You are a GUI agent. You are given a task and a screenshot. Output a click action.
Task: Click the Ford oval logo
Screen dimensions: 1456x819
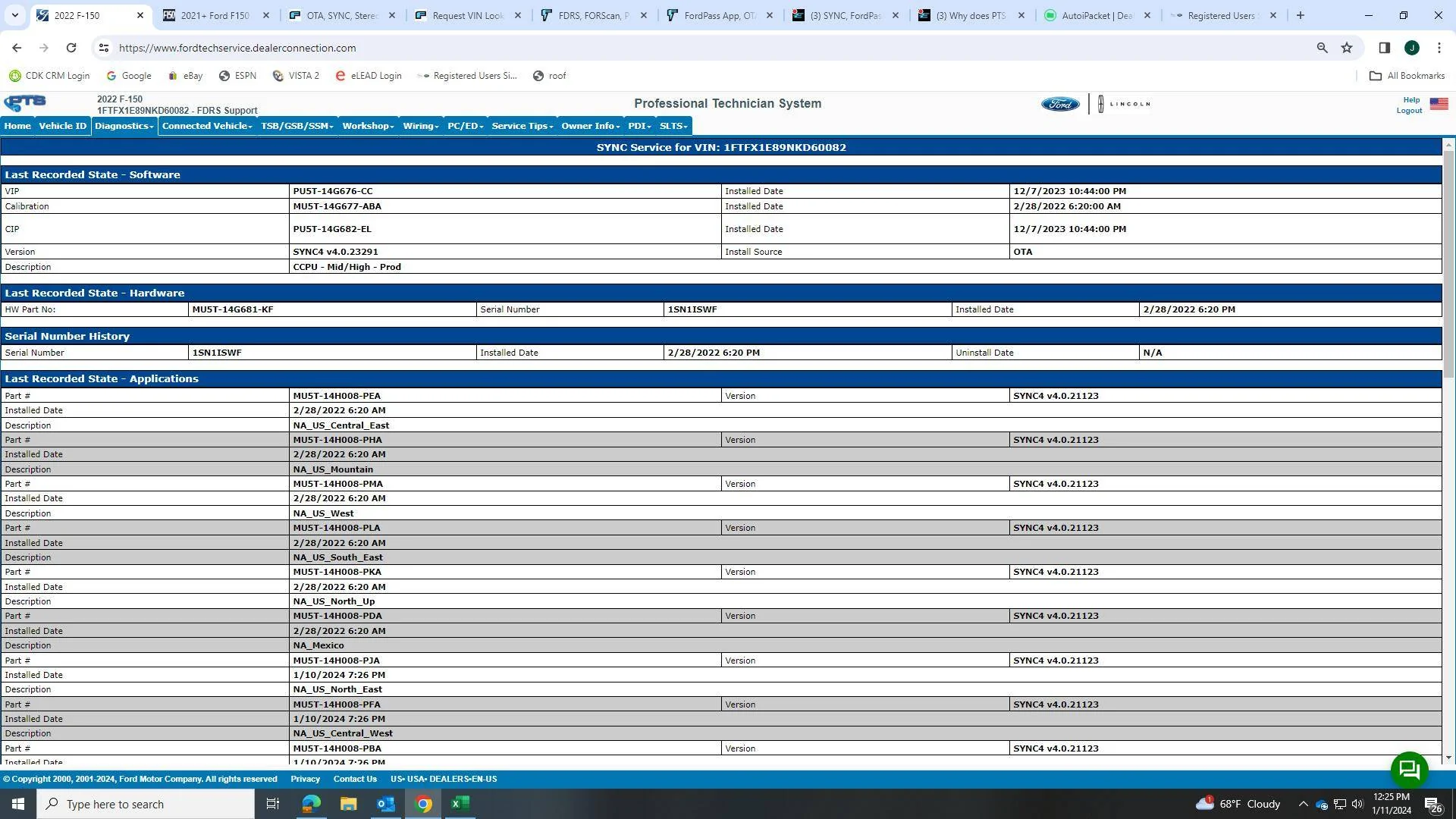click(x=1059, y=104)
